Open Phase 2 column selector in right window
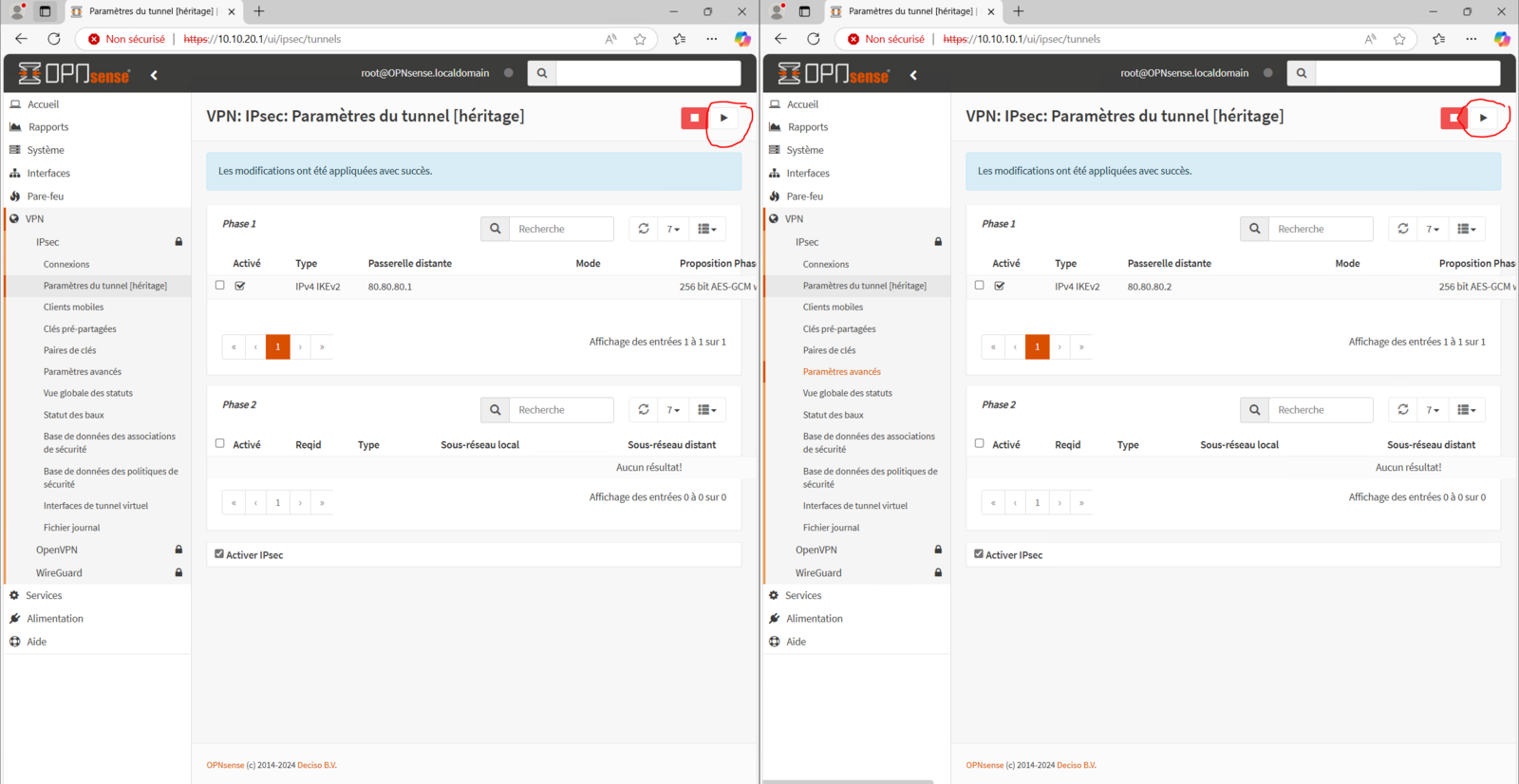 pyautogui.click(x=1466, y=410)
